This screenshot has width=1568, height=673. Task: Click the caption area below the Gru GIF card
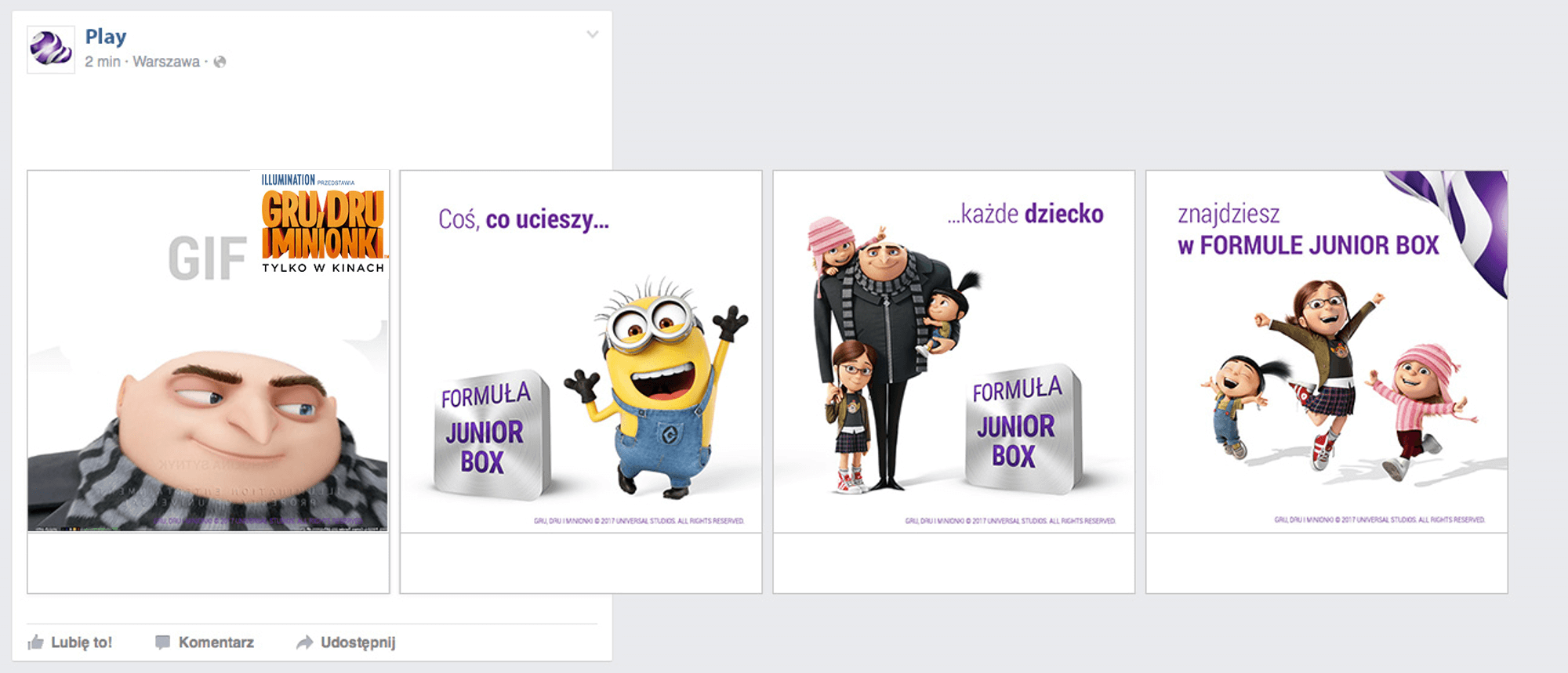209,563
